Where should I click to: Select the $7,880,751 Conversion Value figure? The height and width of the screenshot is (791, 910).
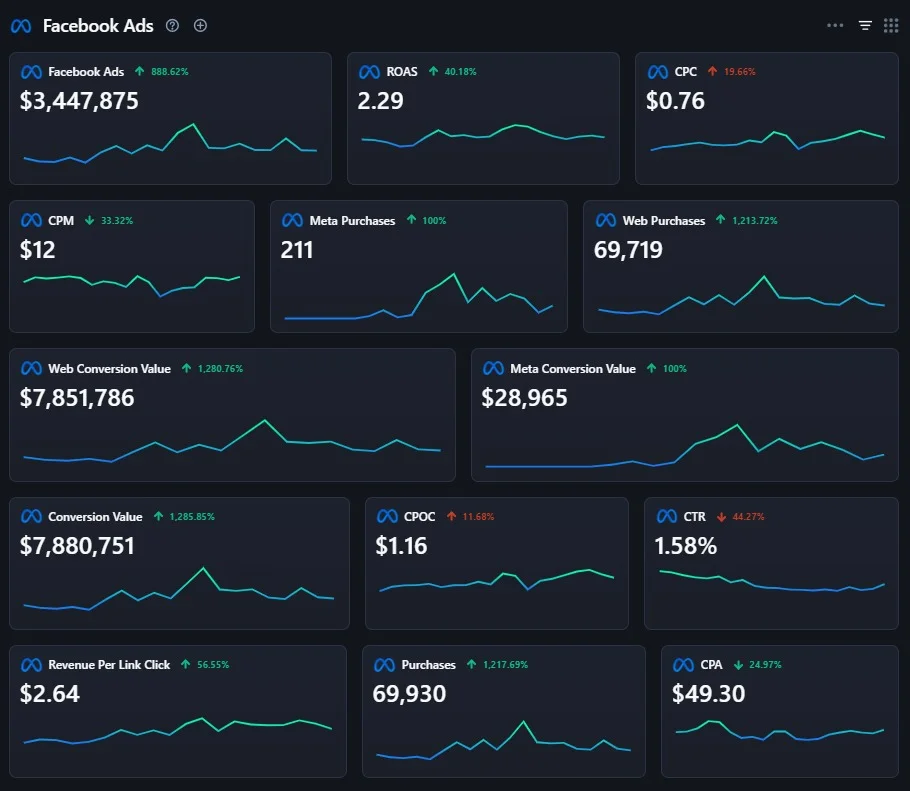point(77,546)
